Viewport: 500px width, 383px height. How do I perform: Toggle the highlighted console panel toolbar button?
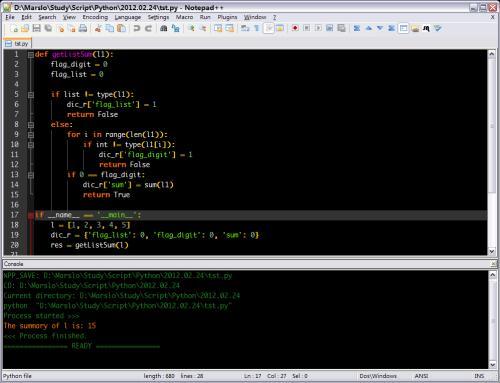coord(403,28)
